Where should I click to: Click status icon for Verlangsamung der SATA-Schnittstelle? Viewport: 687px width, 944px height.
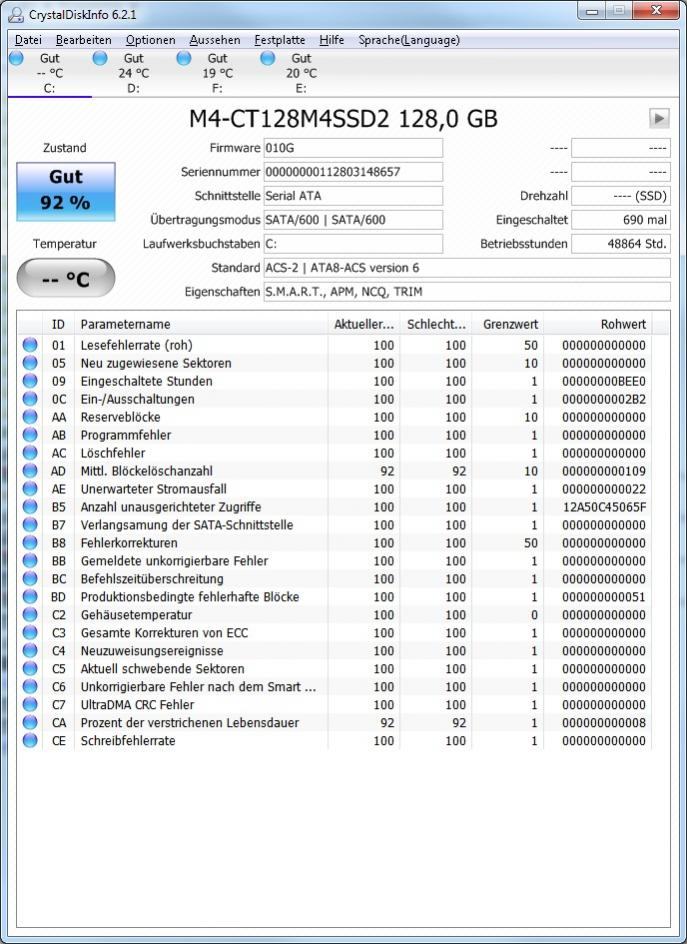[x=30, y=525]
